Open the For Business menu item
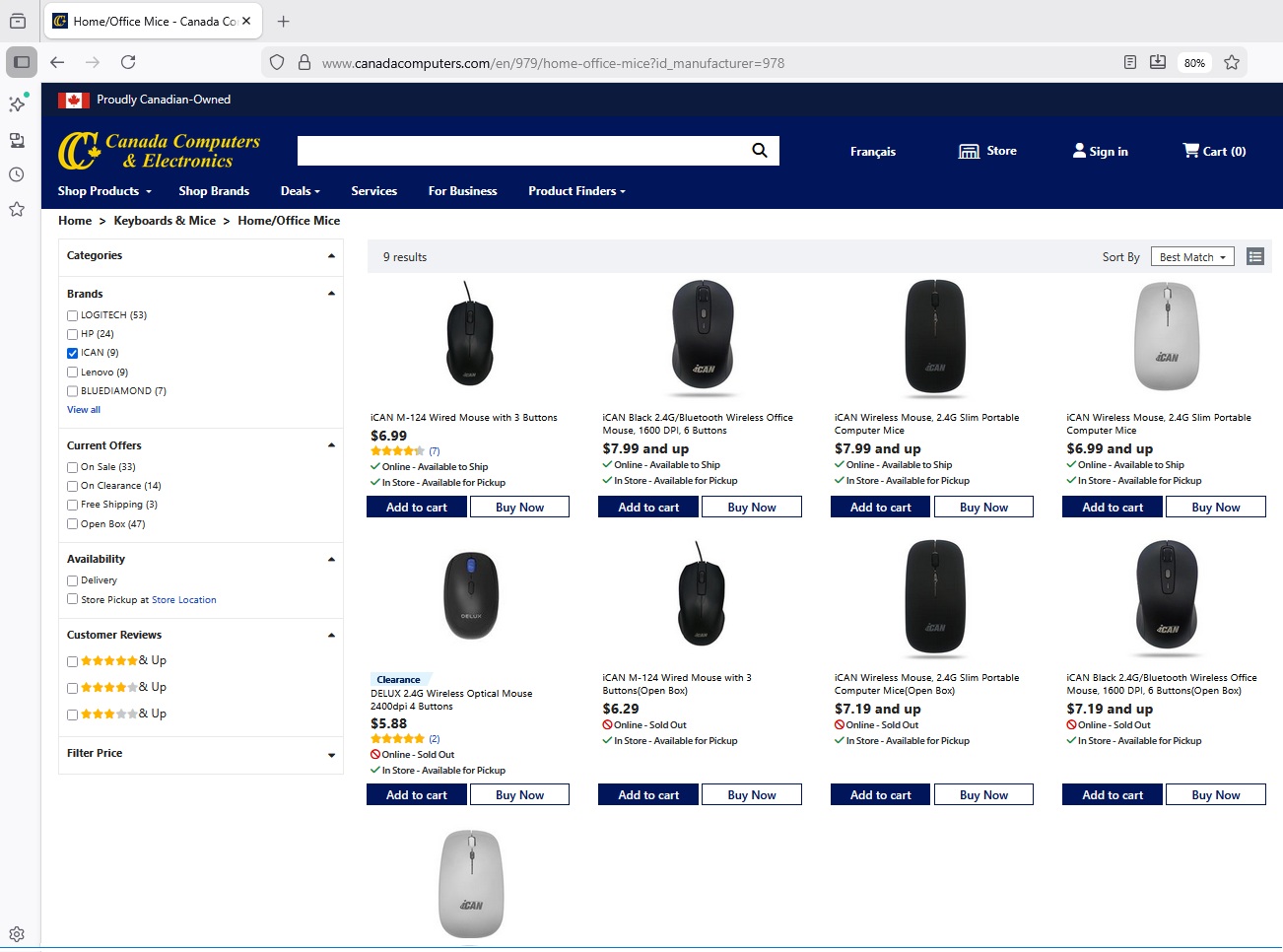This screenshot has width=1283, height=952. point(462,191)
